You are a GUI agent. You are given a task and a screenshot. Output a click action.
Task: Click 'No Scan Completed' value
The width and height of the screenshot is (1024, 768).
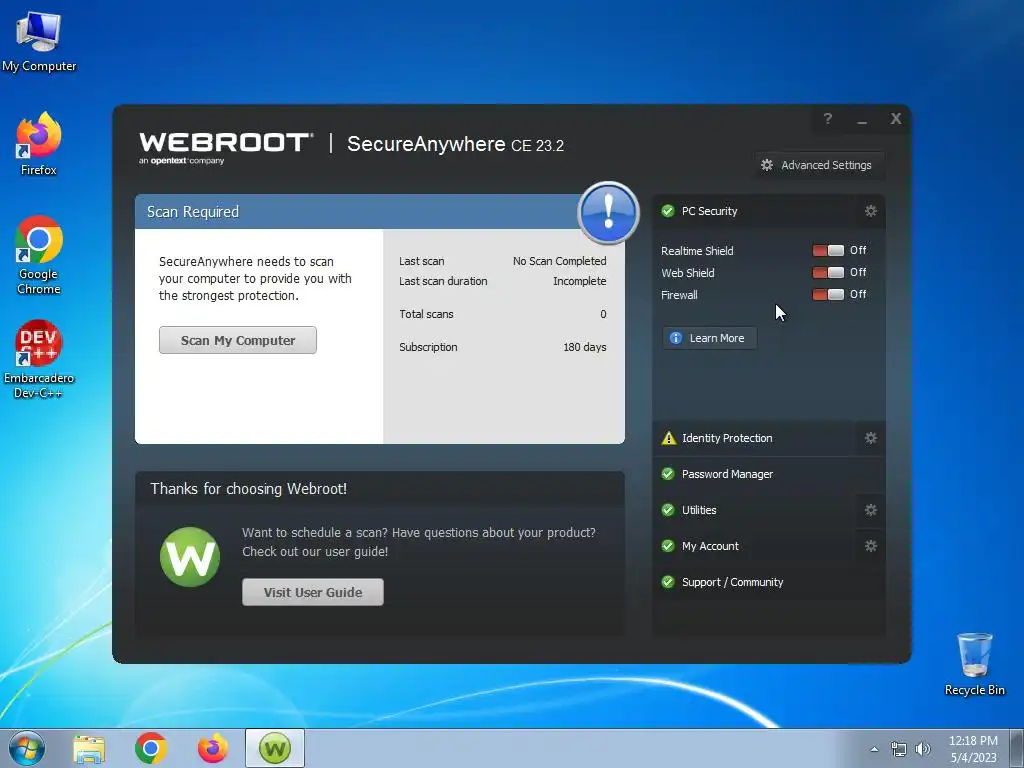coord(560,261)
